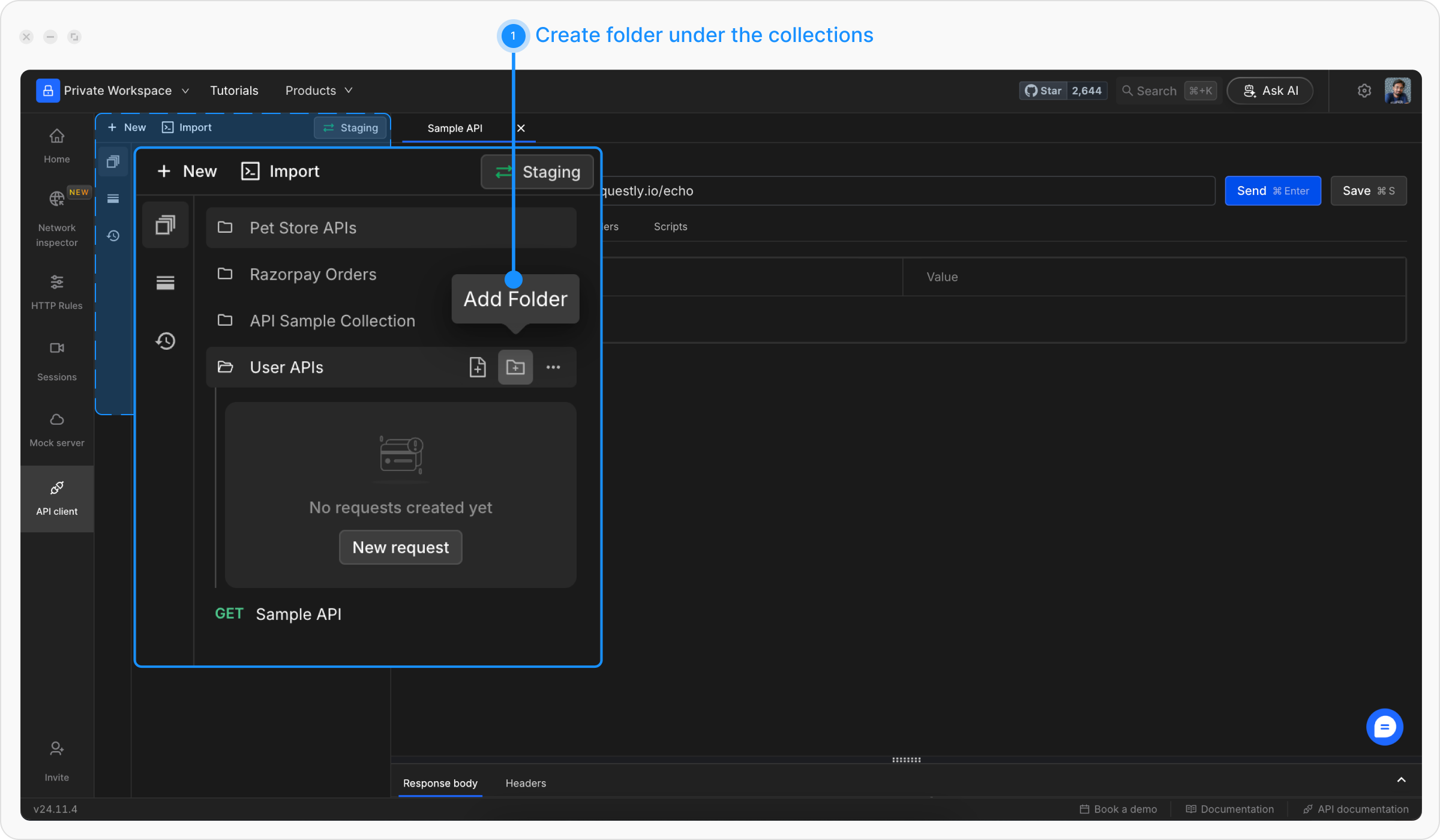The width and height of the screenshot is (1440, 840).
Task: Click the request URL input field
Action: click(x=900, y=191)
